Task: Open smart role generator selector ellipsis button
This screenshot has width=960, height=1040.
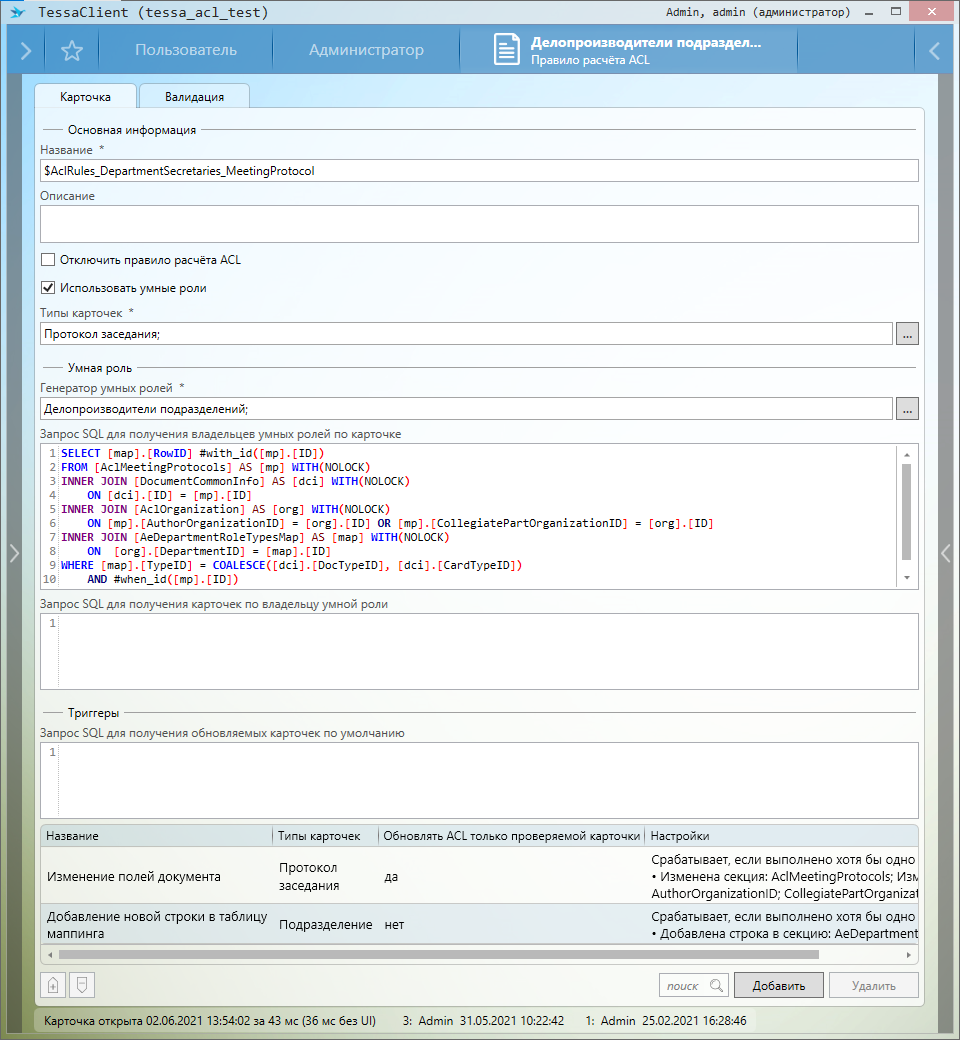Action: coord(906,408)
